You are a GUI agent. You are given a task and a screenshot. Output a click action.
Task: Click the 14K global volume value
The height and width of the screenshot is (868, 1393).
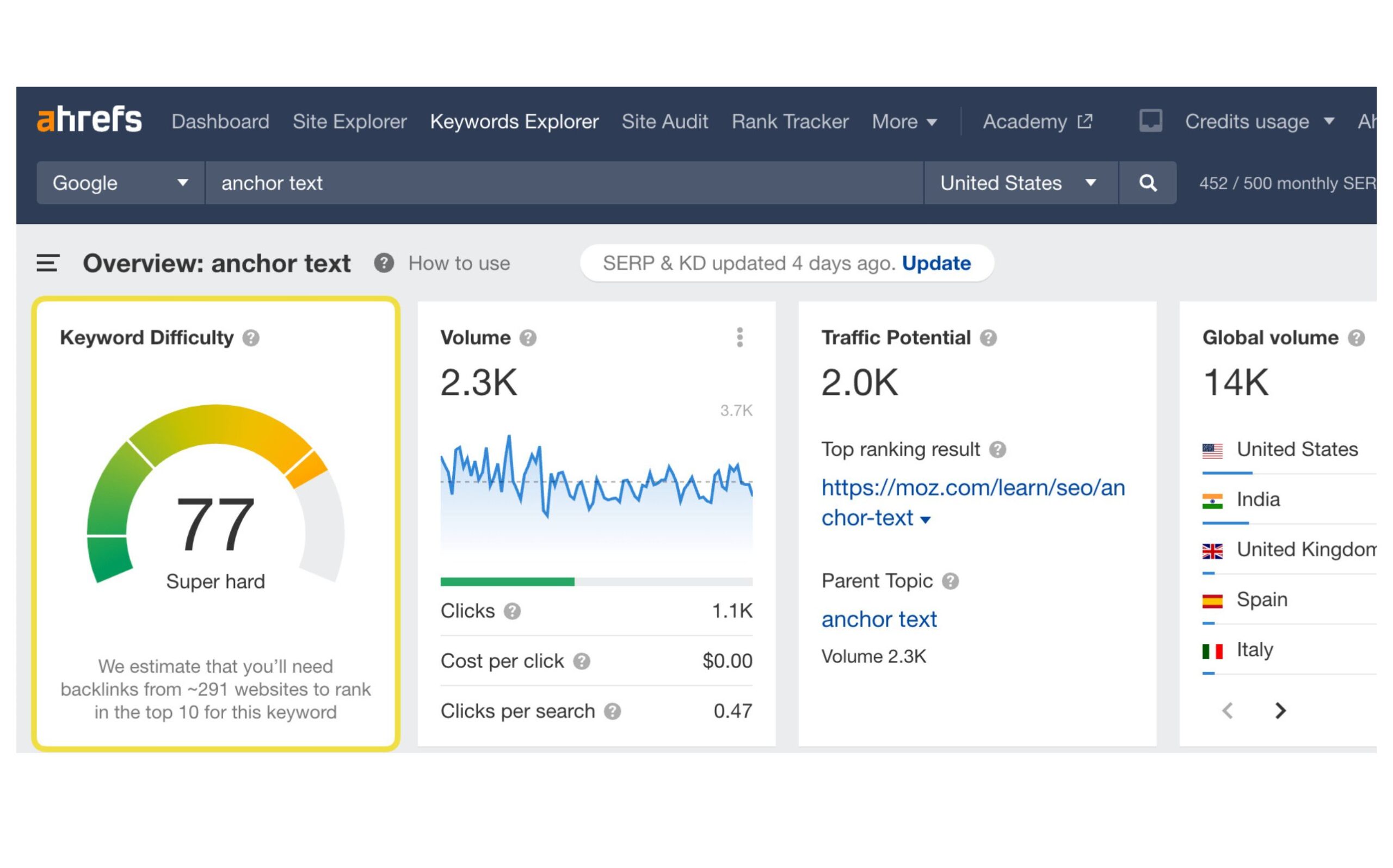click(x=1235, y=382)
